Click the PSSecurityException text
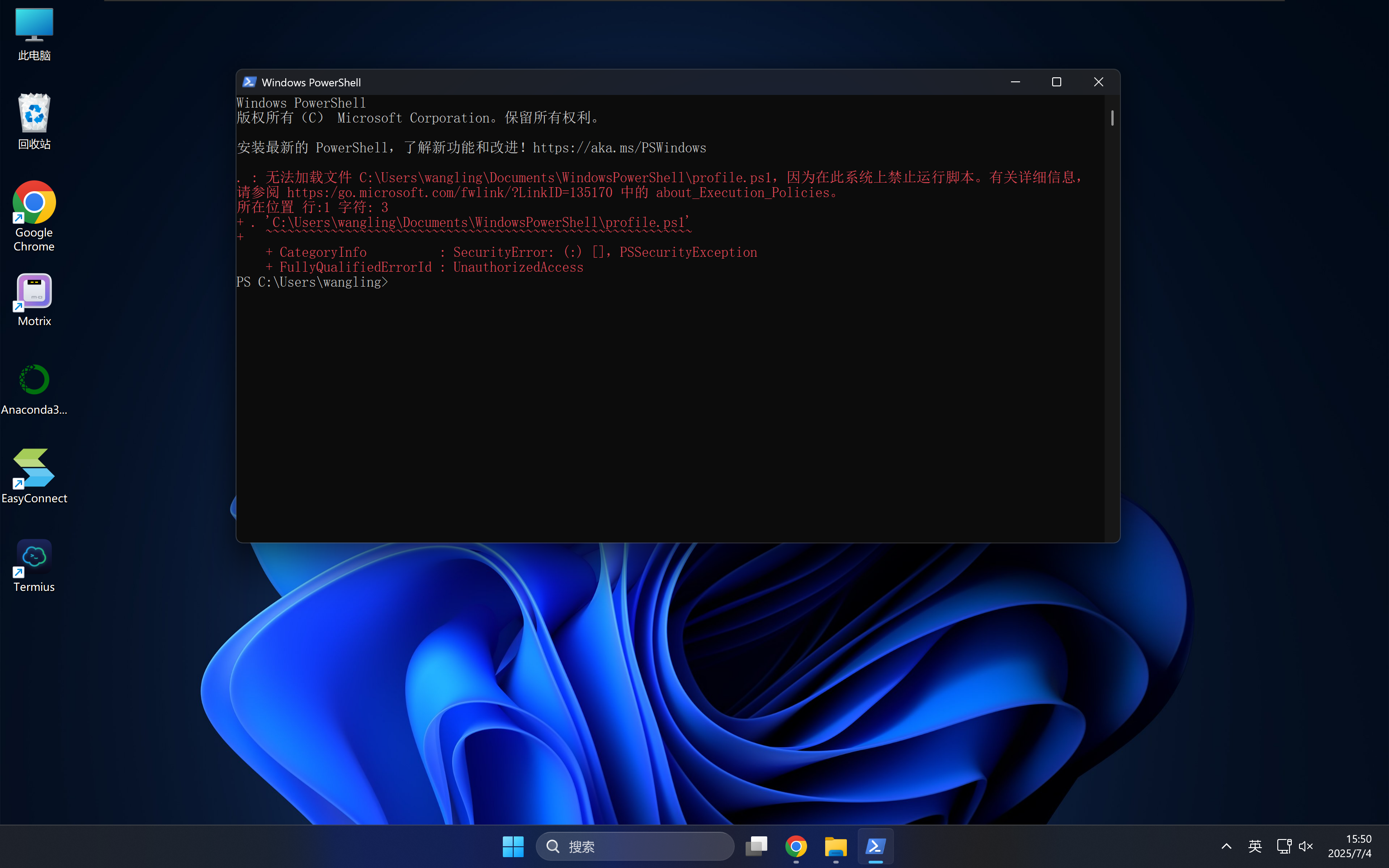The image size is (1389, 868). tap(688, 253)
